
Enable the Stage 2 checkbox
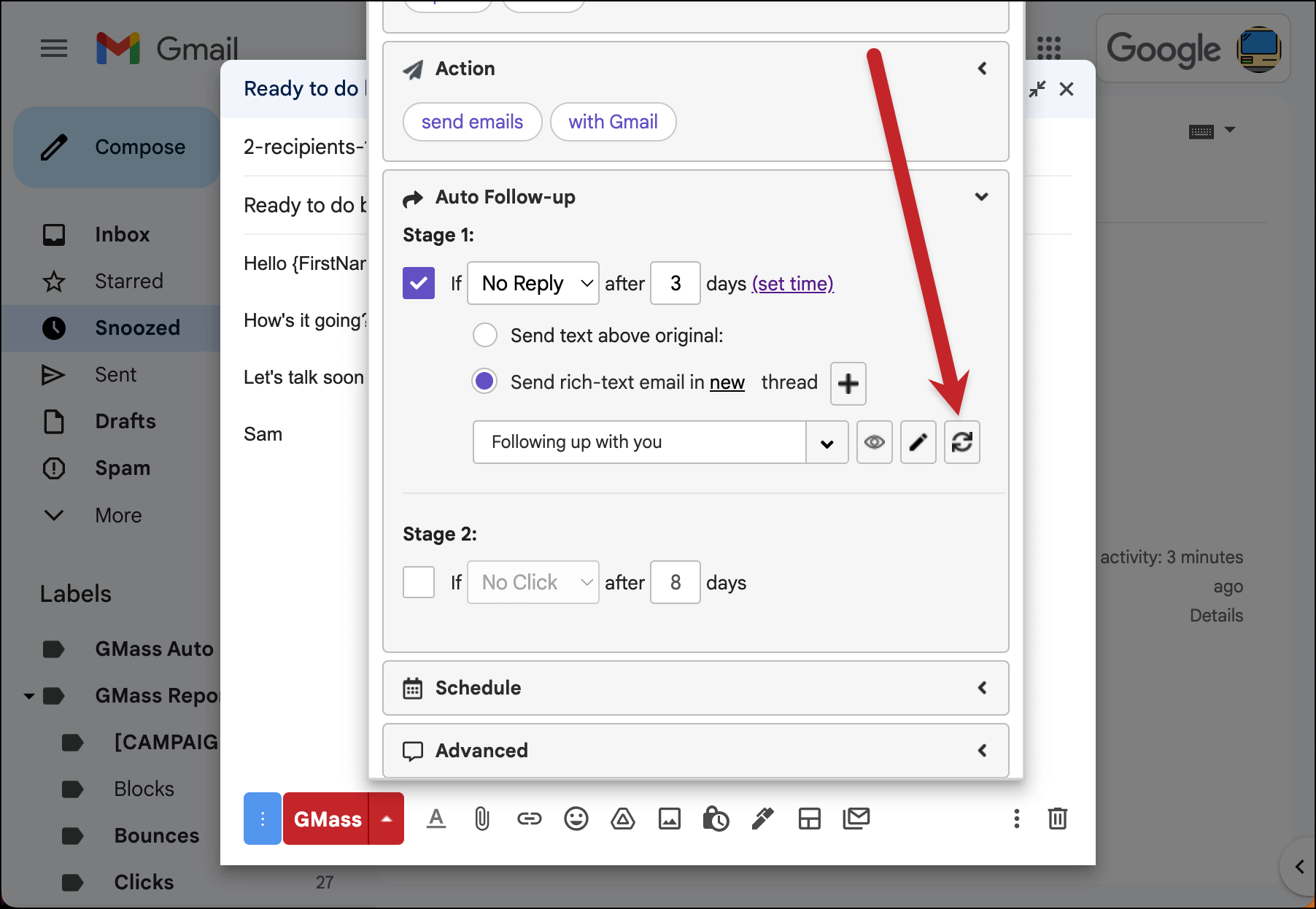419,582
